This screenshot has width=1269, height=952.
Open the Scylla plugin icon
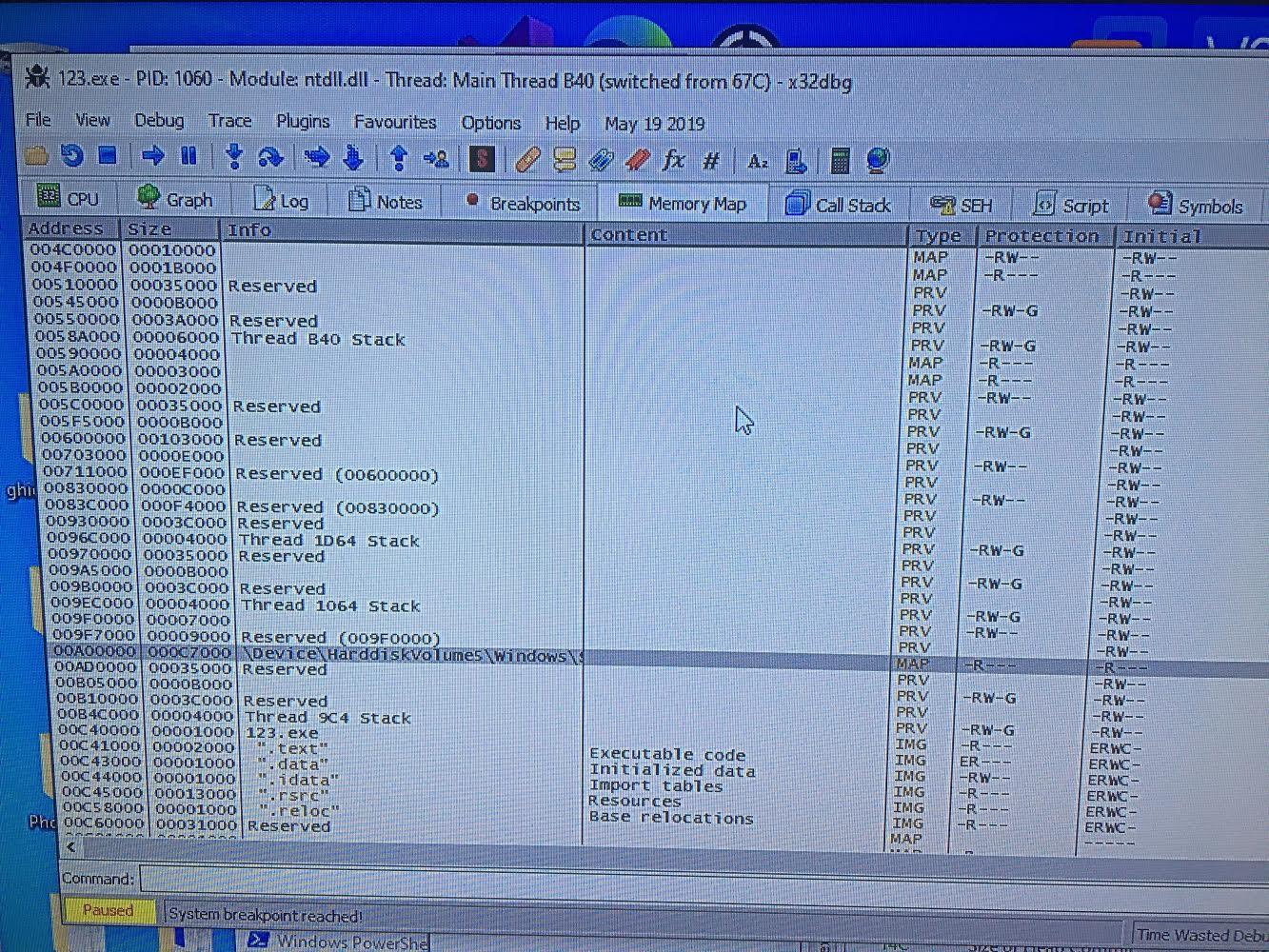click(x=483, y=159)
